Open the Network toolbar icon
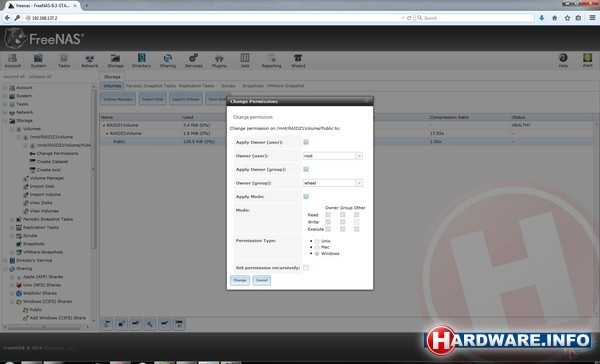The image size is (600, 364). 90,60
